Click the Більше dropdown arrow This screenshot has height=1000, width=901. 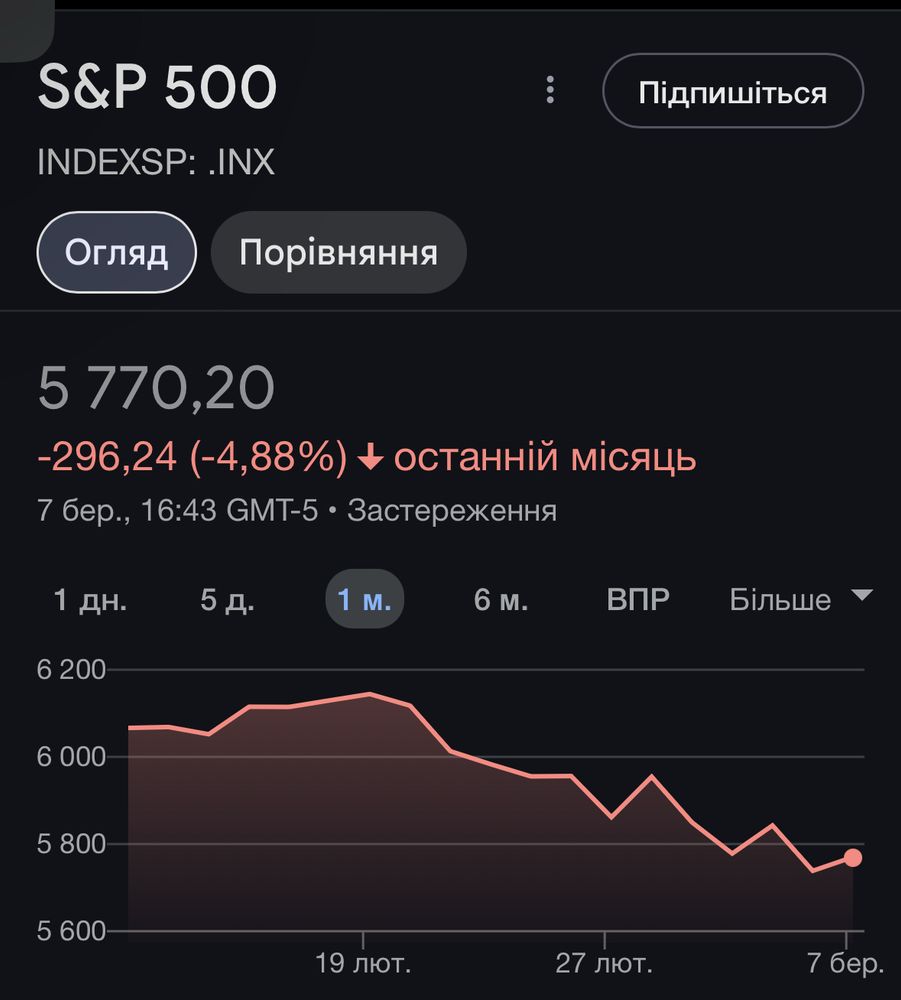[x=862, y=595]
